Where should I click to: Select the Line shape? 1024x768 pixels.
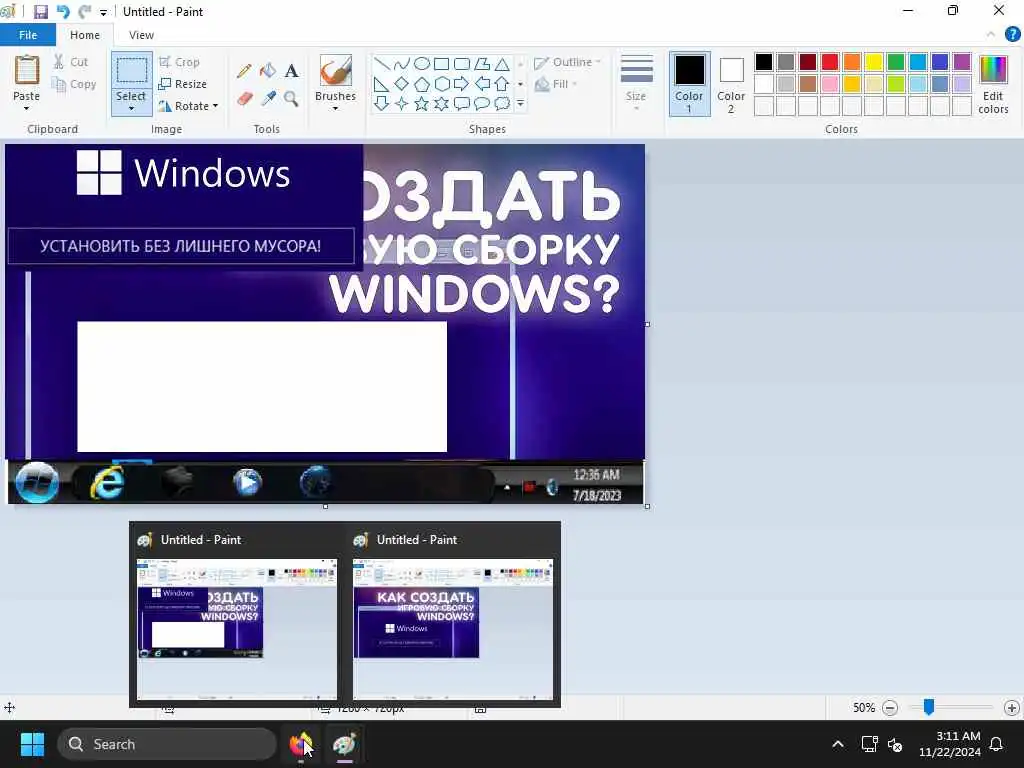pos(382,64)
